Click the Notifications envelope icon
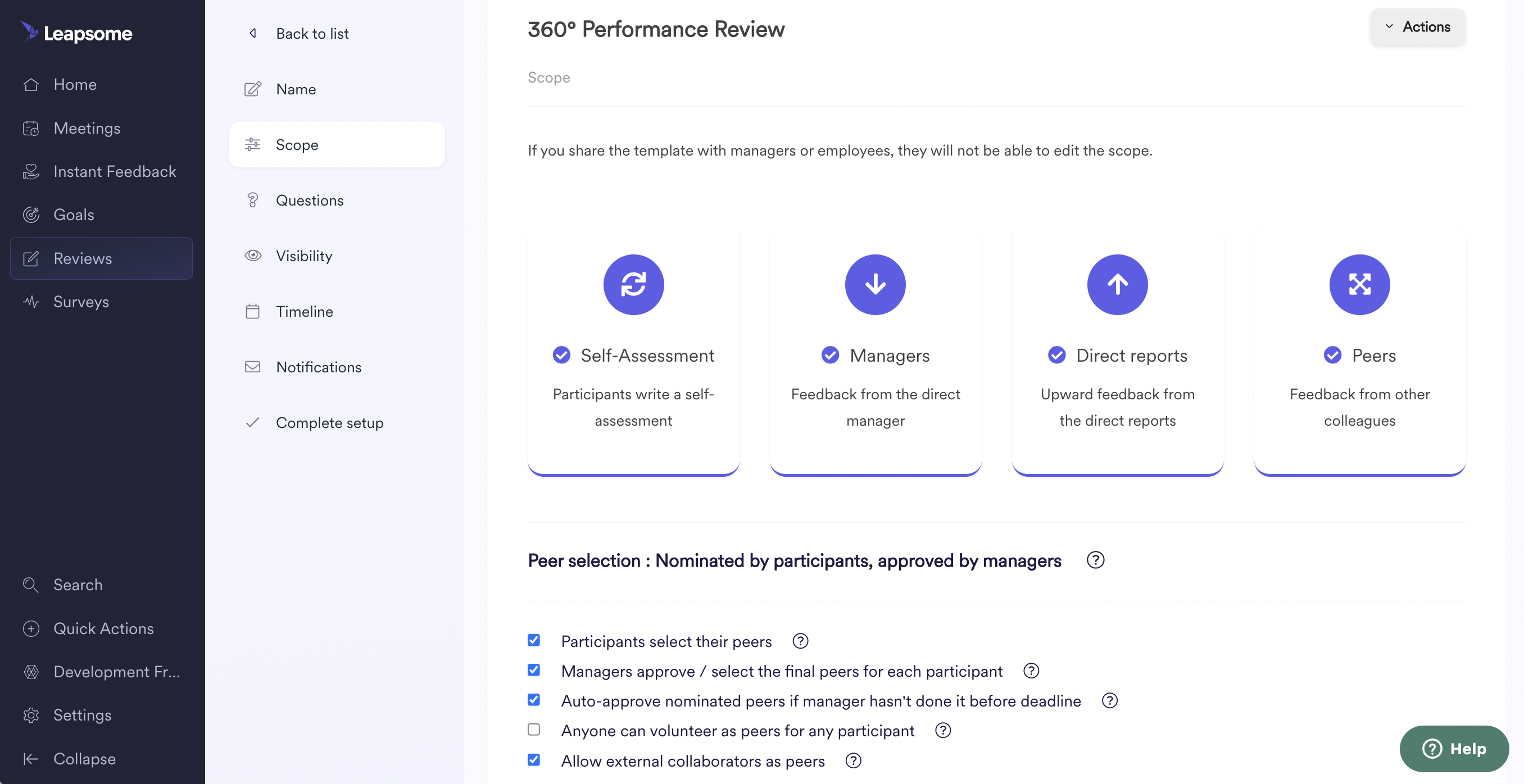Screen dimensions: 1524x784 click(253, 367)
